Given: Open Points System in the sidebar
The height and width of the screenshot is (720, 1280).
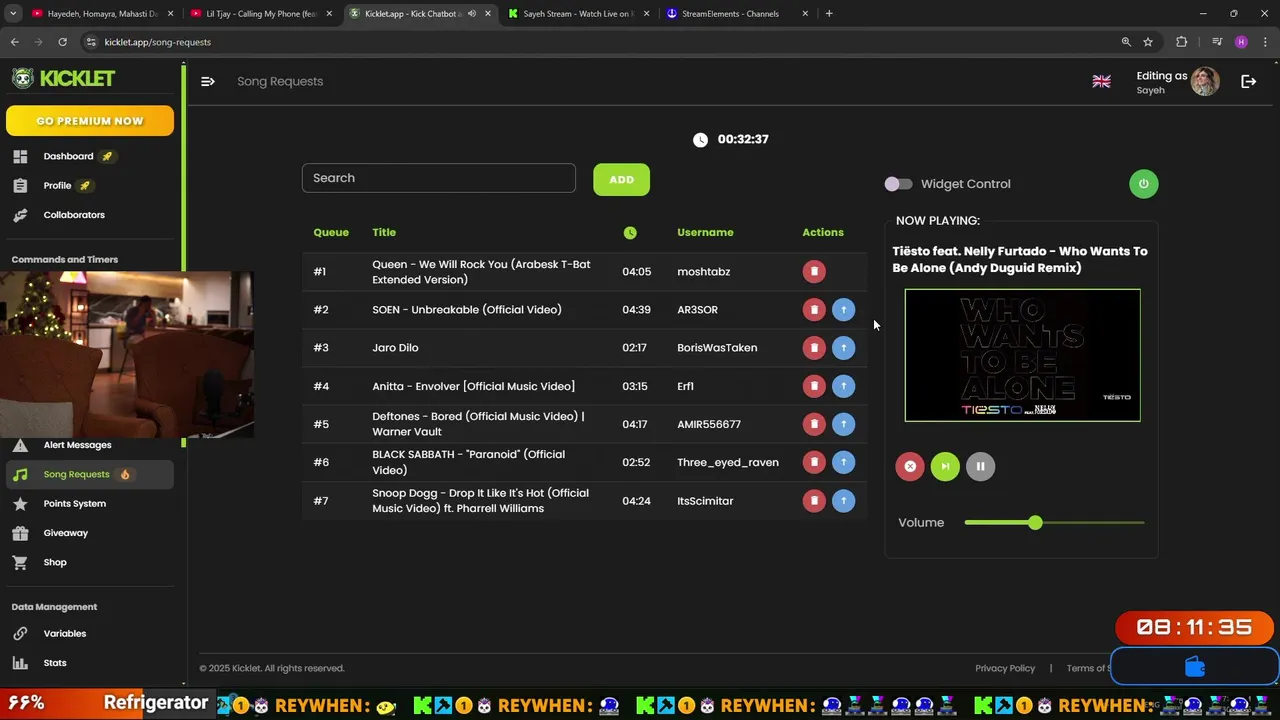Looking at the screenshot, I should [74, 504].
